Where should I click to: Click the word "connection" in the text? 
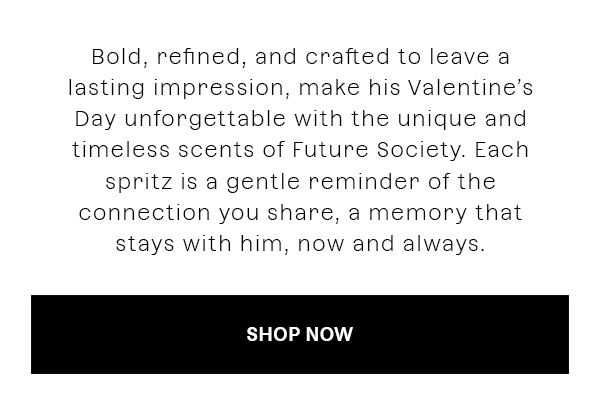[145, 212]
